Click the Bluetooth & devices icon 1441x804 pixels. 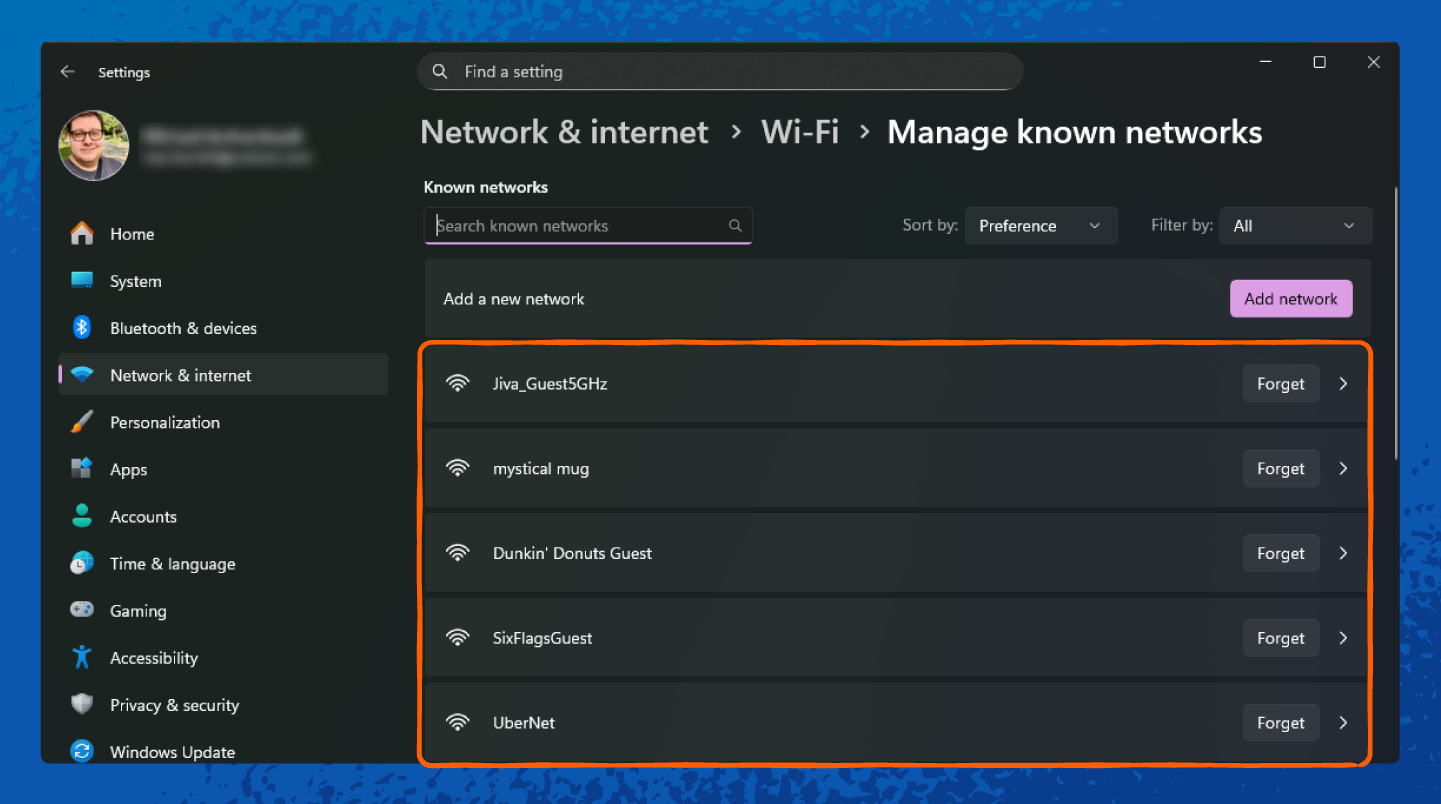coord(82,328)
